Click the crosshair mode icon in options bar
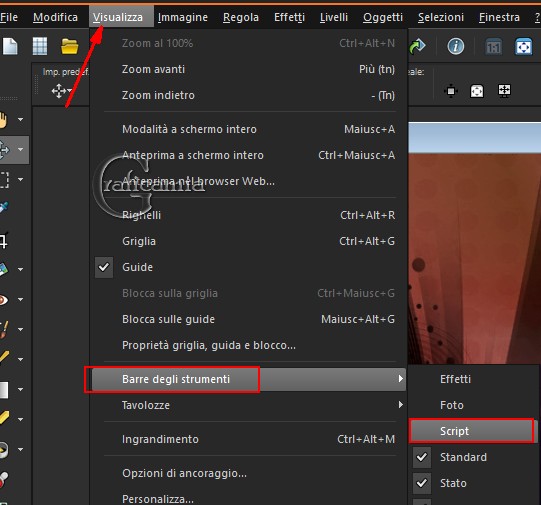Screen dimensions: 541x505 (451, 91)
